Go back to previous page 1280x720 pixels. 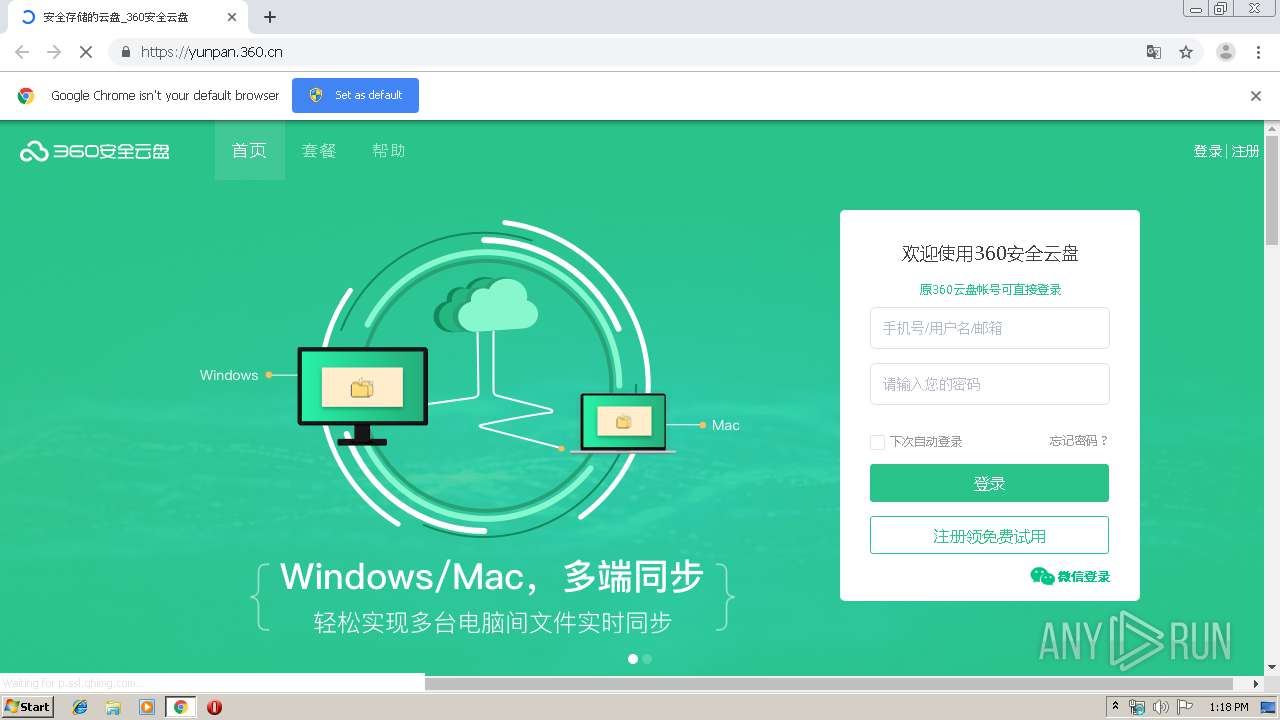22,52
